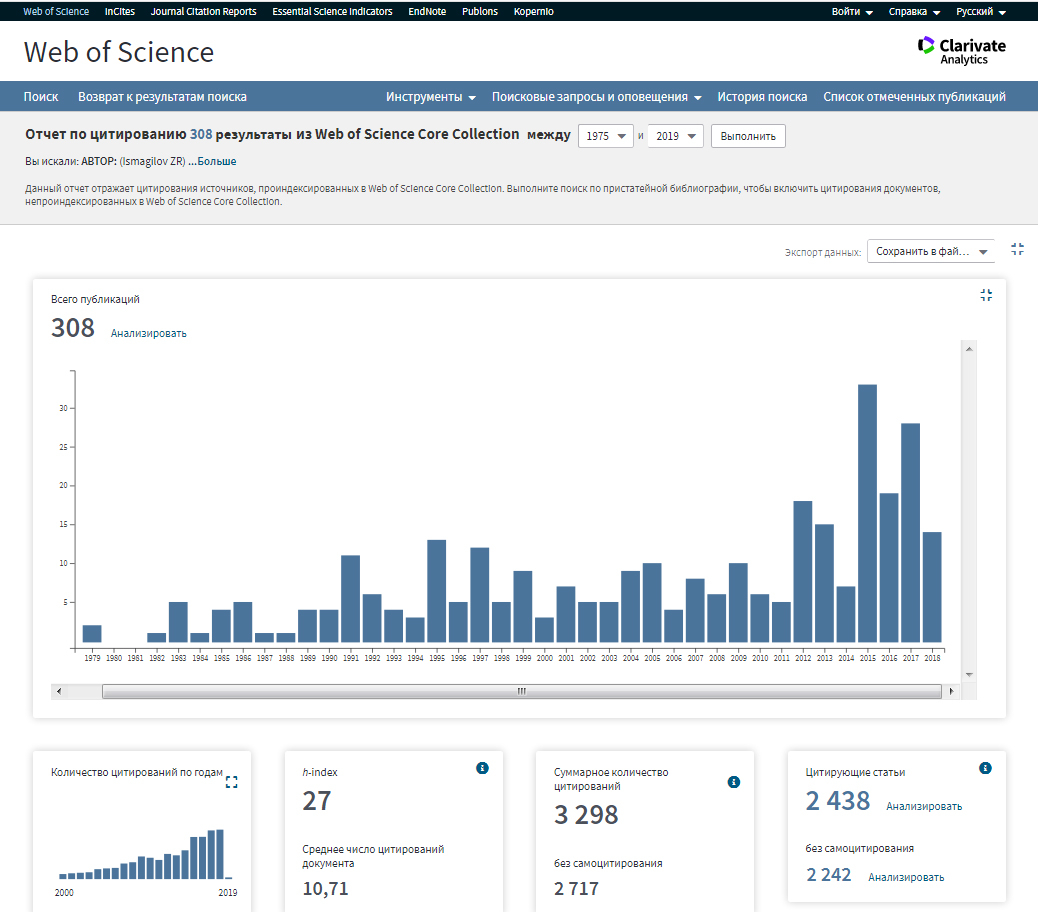Open Journal Citation Reports
1038x912 pixels.
[x=203, y=12]
